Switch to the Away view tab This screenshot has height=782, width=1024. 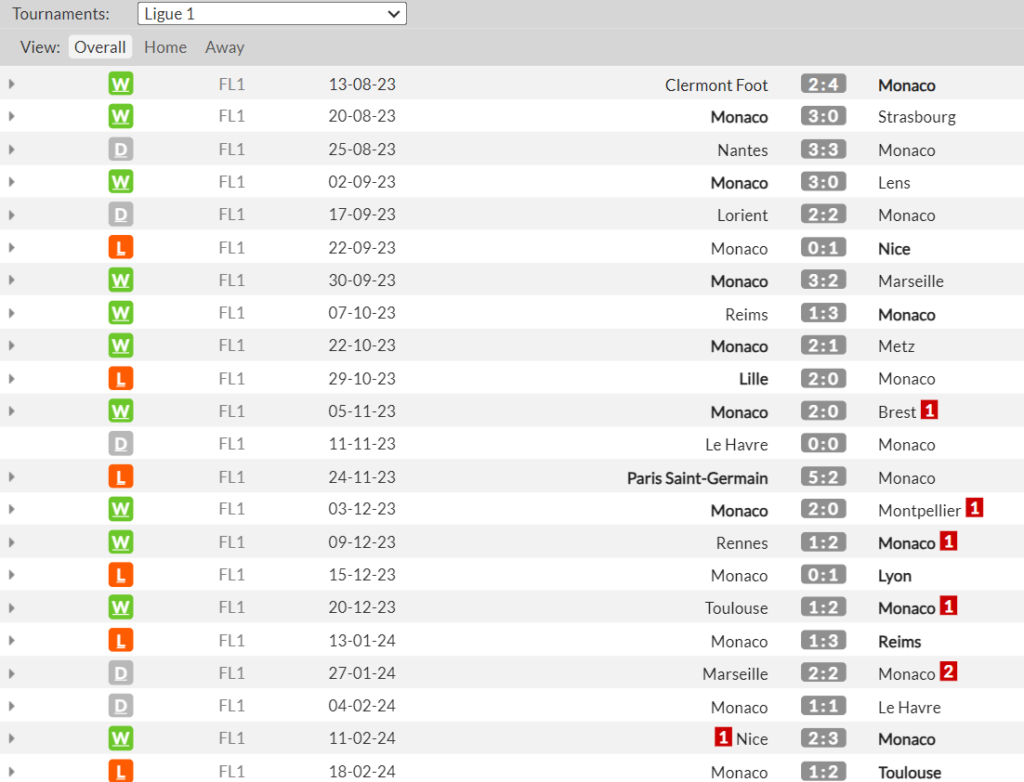point(225,47)
